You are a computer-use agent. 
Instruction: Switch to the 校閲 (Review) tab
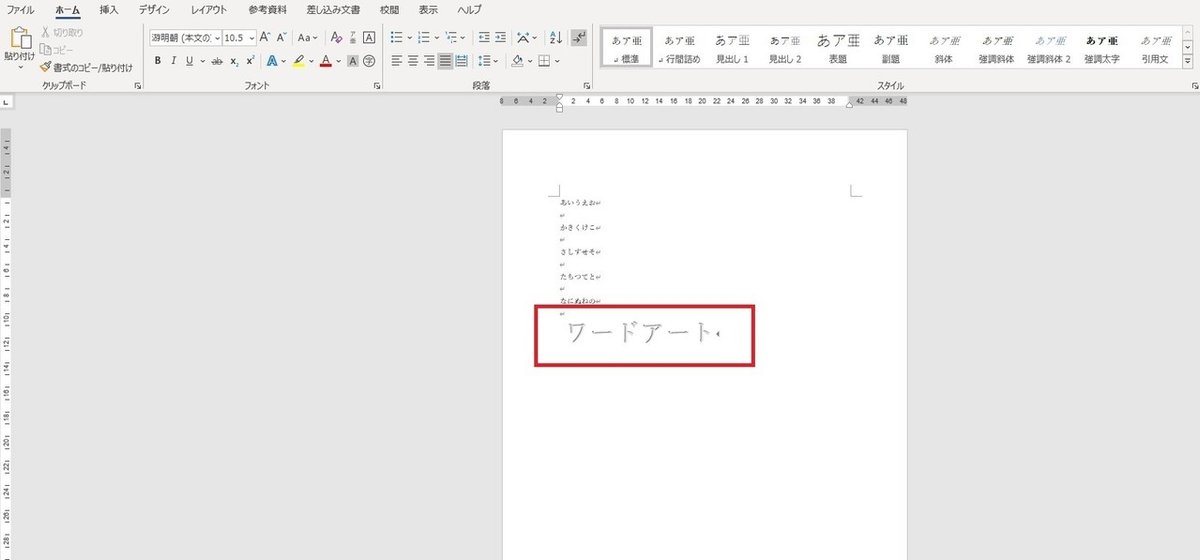pos(391,9)
